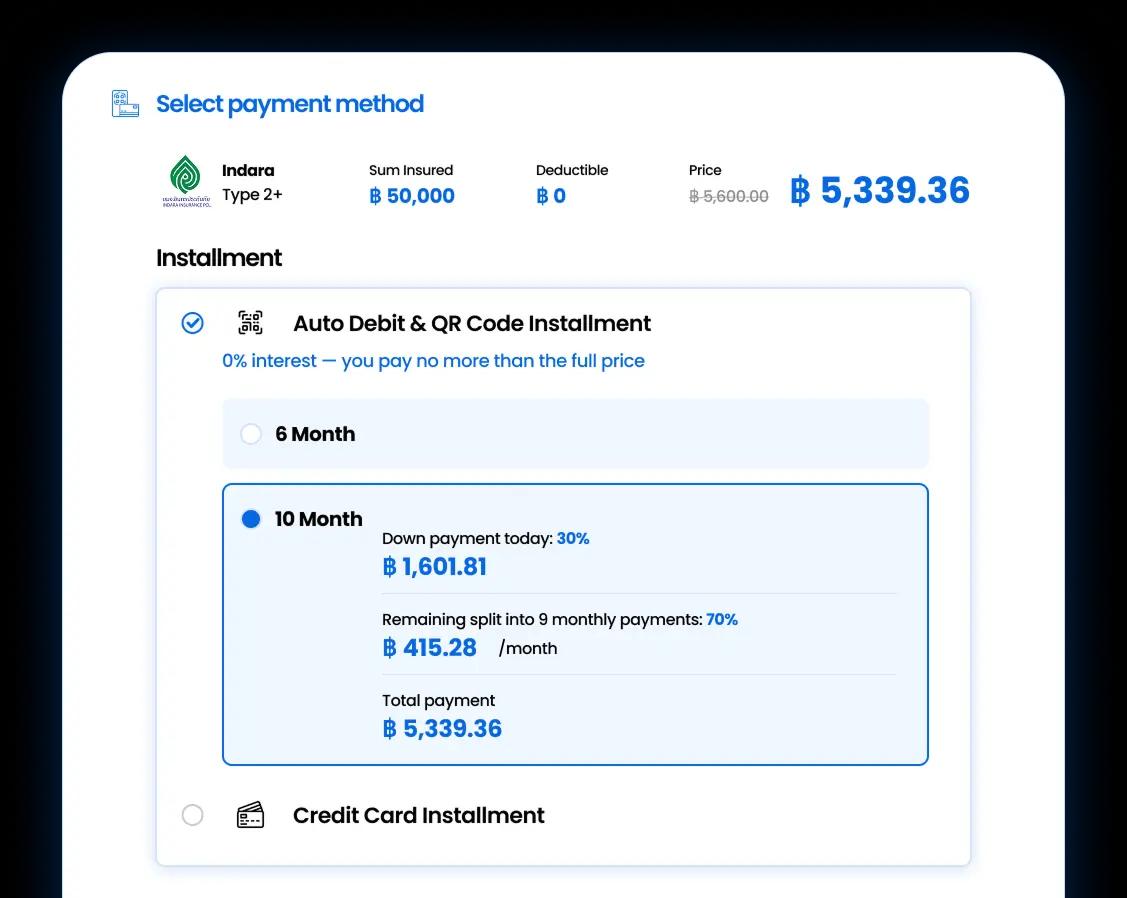Click the struck-through ฿5,600.00 original price
Screen dimensions: 1127x898
point(729,196)
